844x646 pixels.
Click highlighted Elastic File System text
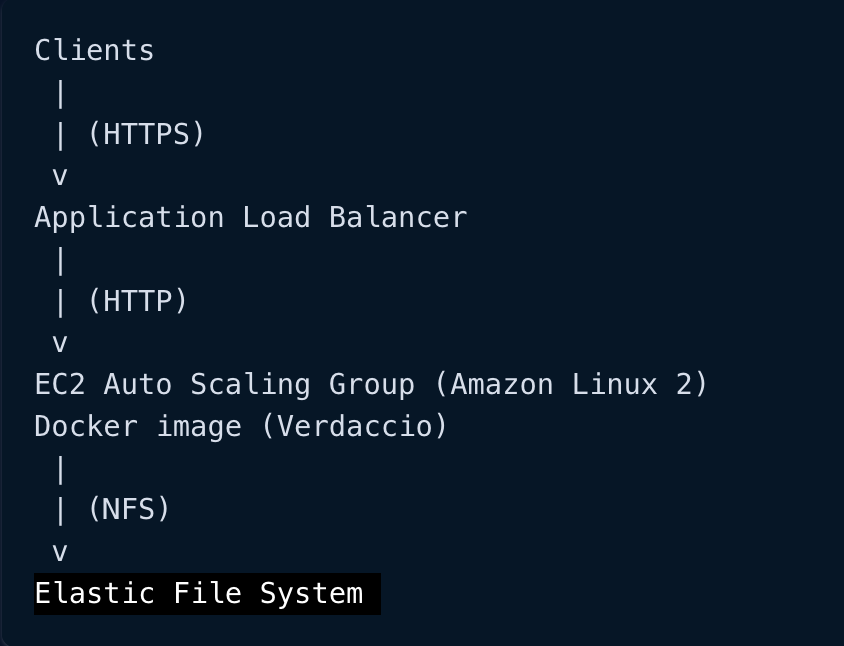click(199, 594)
